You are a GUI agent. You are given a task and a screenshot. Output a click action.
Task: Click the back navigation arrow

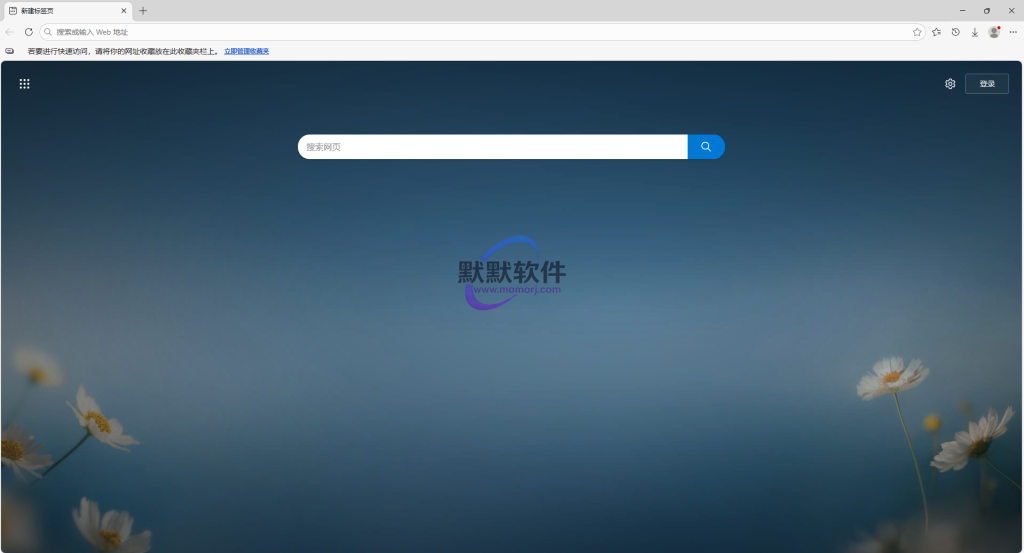point(10,32)
